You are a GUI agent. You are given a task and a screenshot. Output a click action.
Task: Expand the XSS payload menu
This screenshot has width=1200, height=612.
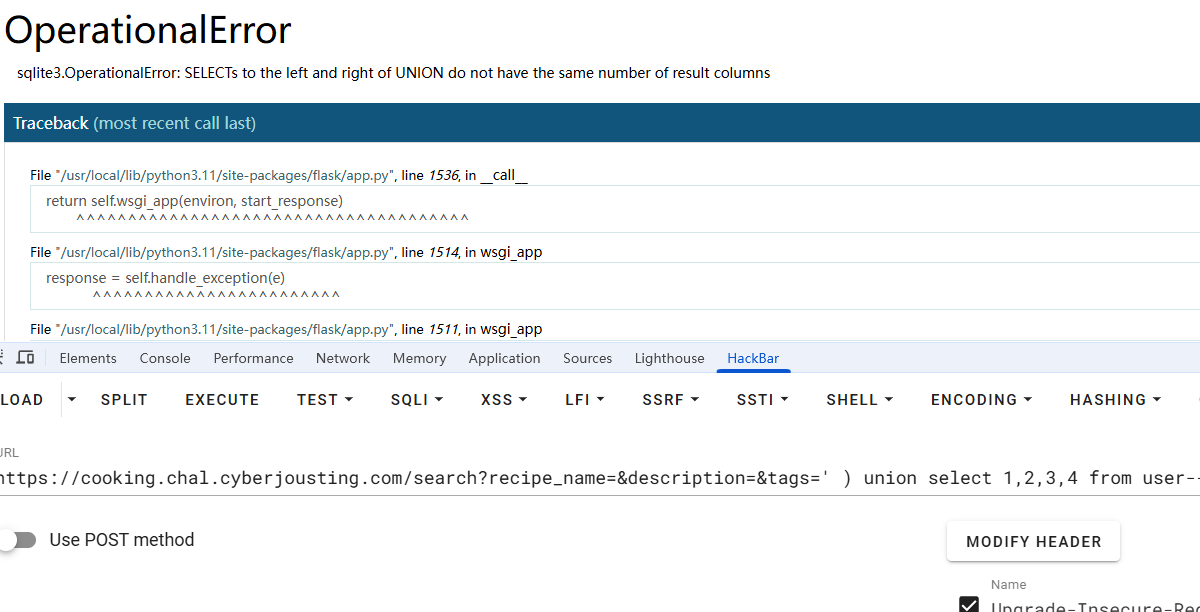(503, 400)
